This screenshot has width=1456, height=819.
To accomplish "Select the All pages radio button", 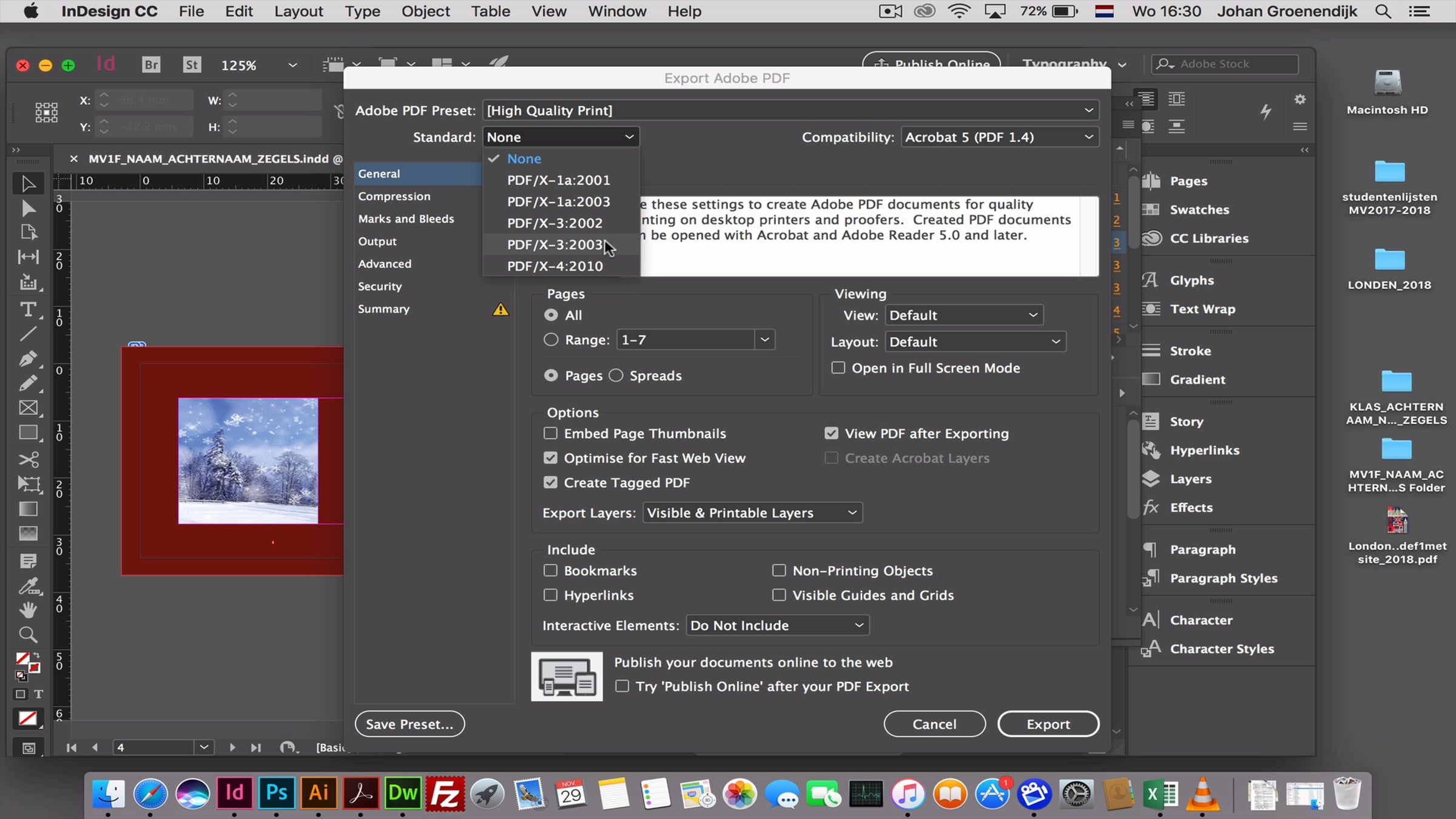I will (551, 315).
